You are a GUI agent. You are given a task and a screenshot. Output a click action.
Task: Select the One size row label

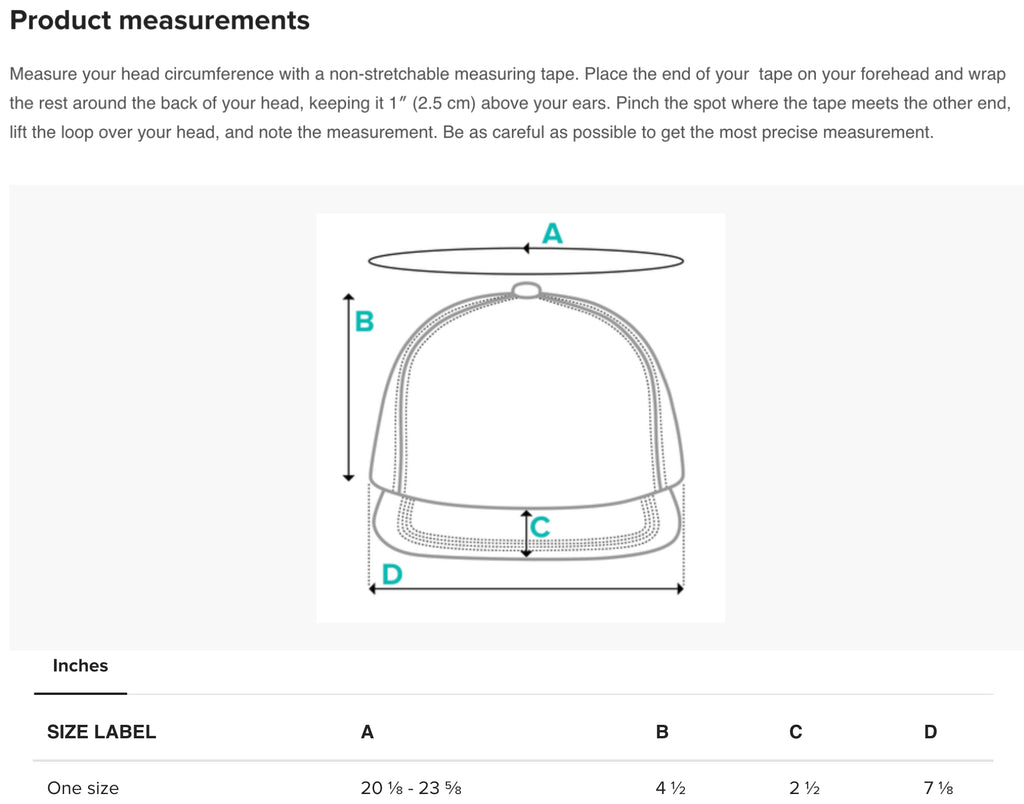click(83, 788)
